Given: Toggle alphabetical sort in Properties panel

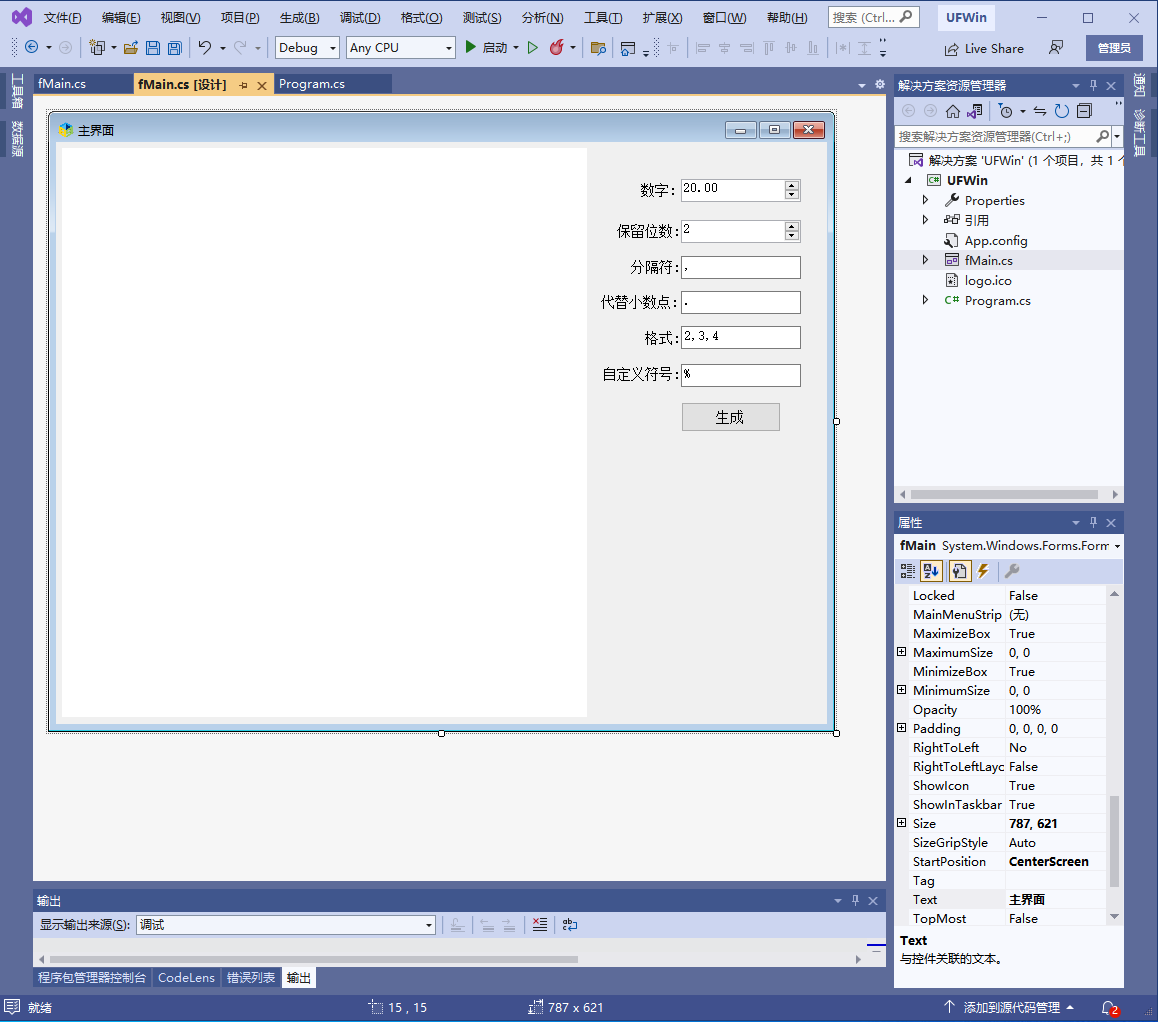Looking at the screenshot, I should coord(931,571).
